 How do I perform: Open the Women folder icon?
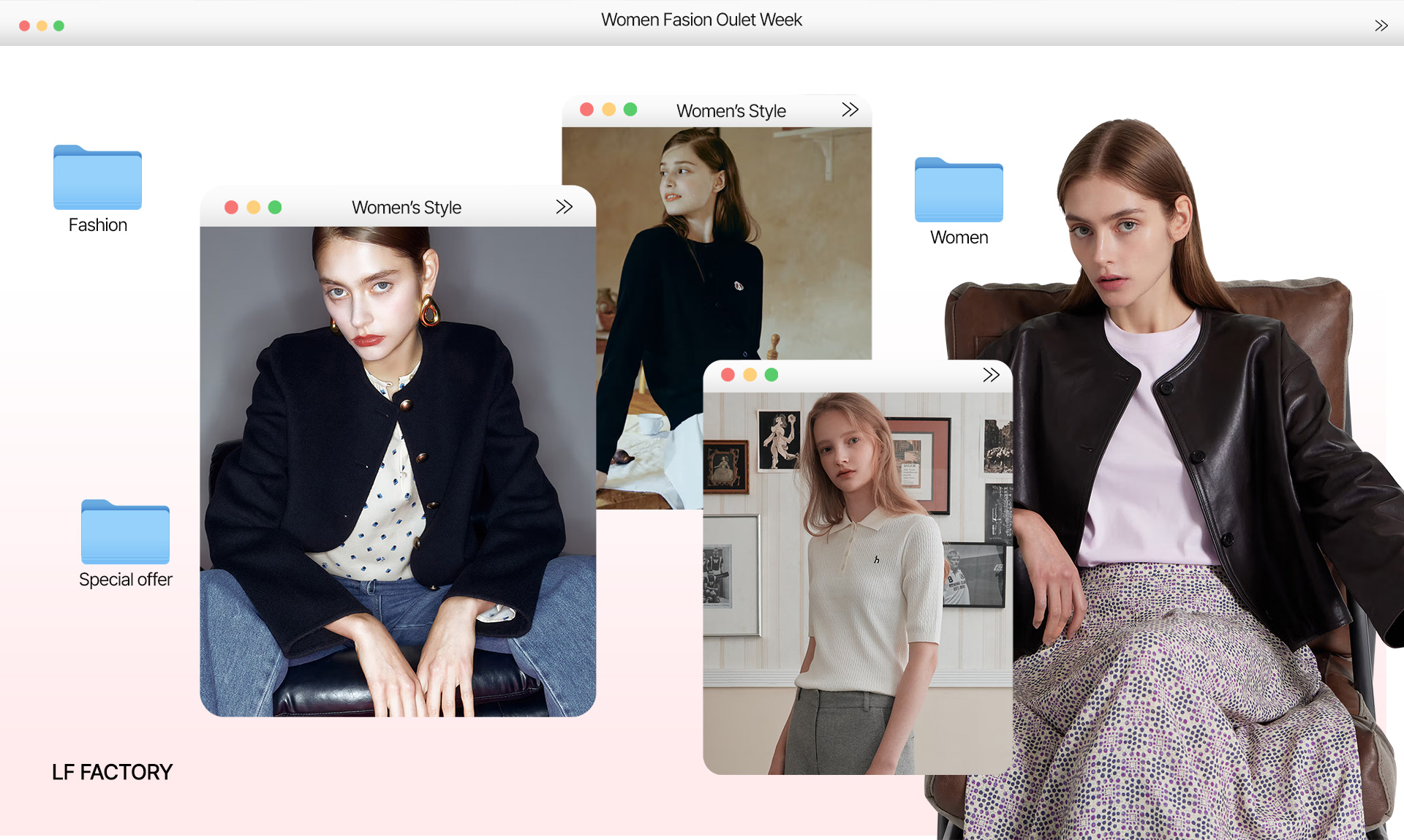click(958, 190)
